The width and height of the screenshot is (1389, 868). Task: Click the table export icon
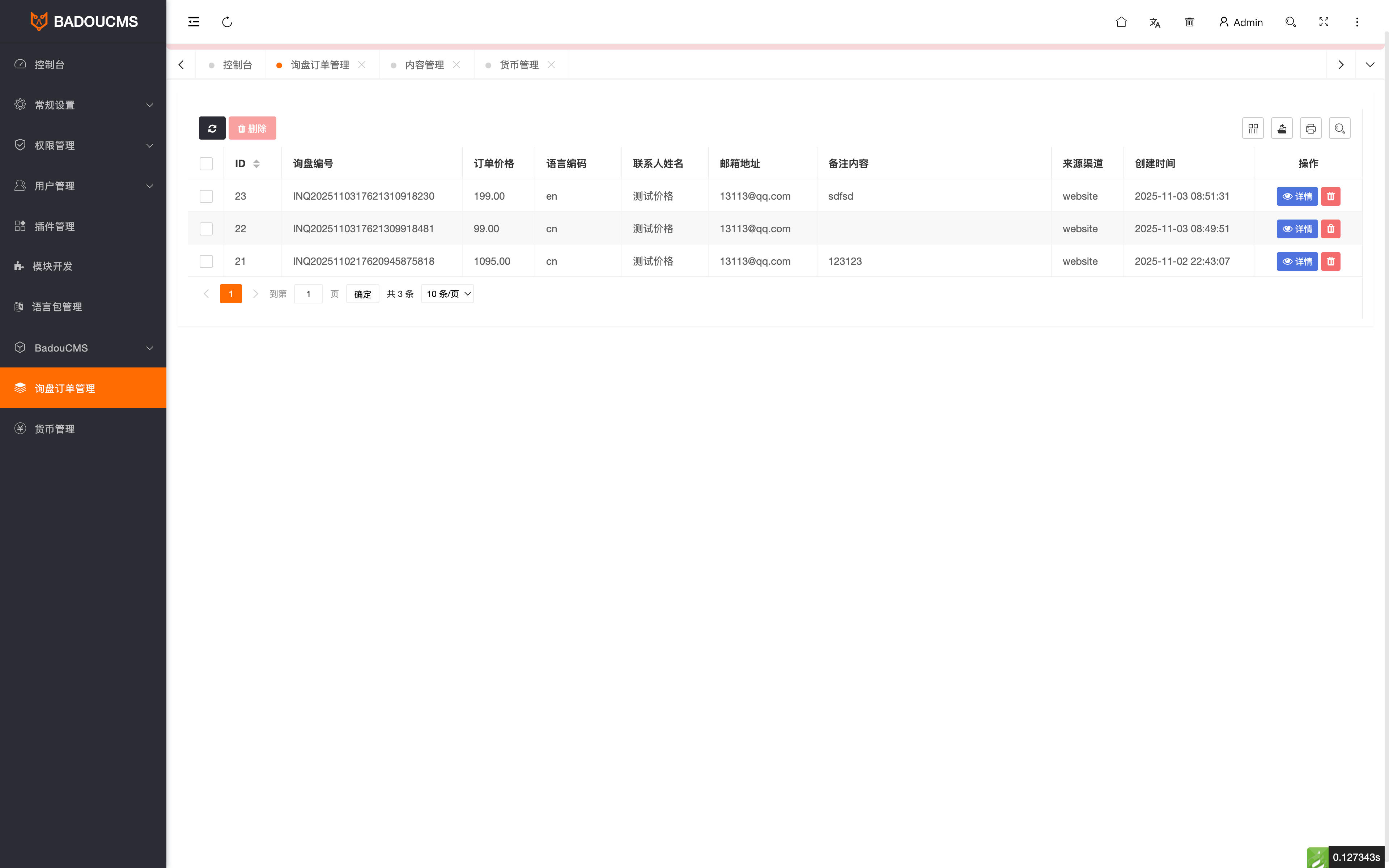tap(1282, 129)
